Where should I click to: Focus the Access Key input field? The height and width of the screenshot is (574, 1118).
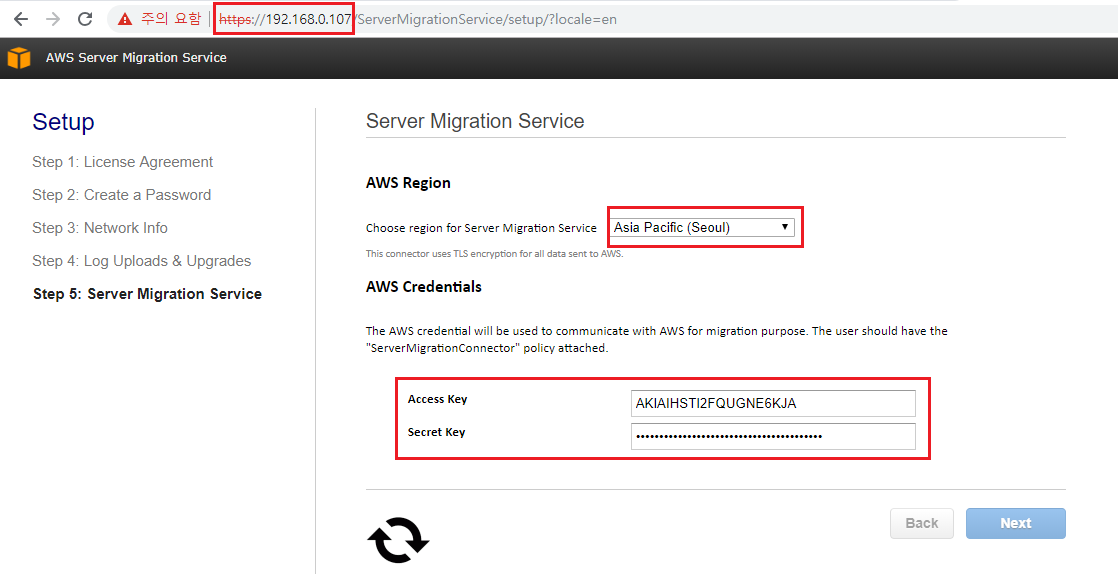coord(773,403)
